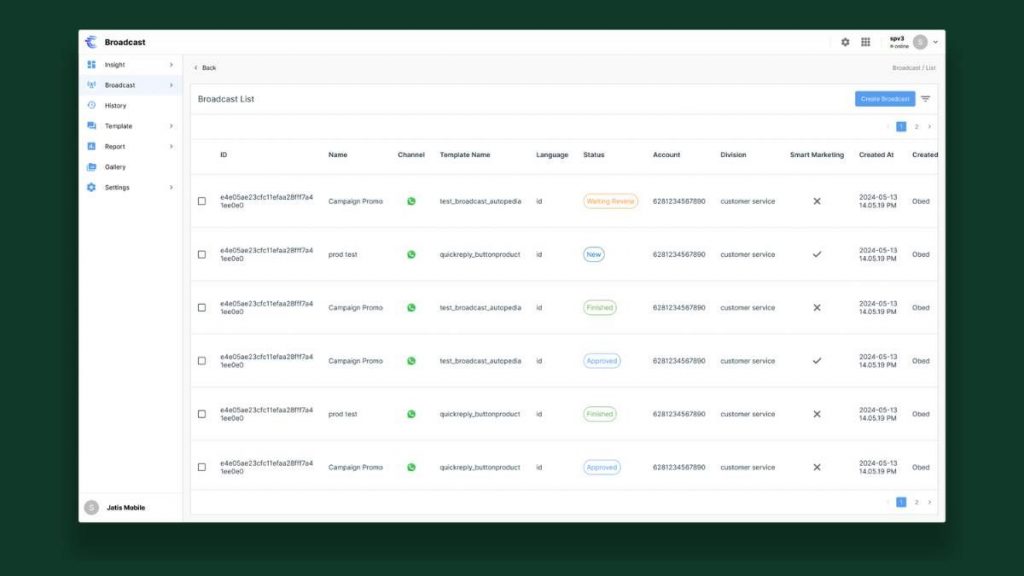Viewport: 1024px width, 576px height.
Task: Check the checkbox in the last table row
Action: tap(202, 467)
